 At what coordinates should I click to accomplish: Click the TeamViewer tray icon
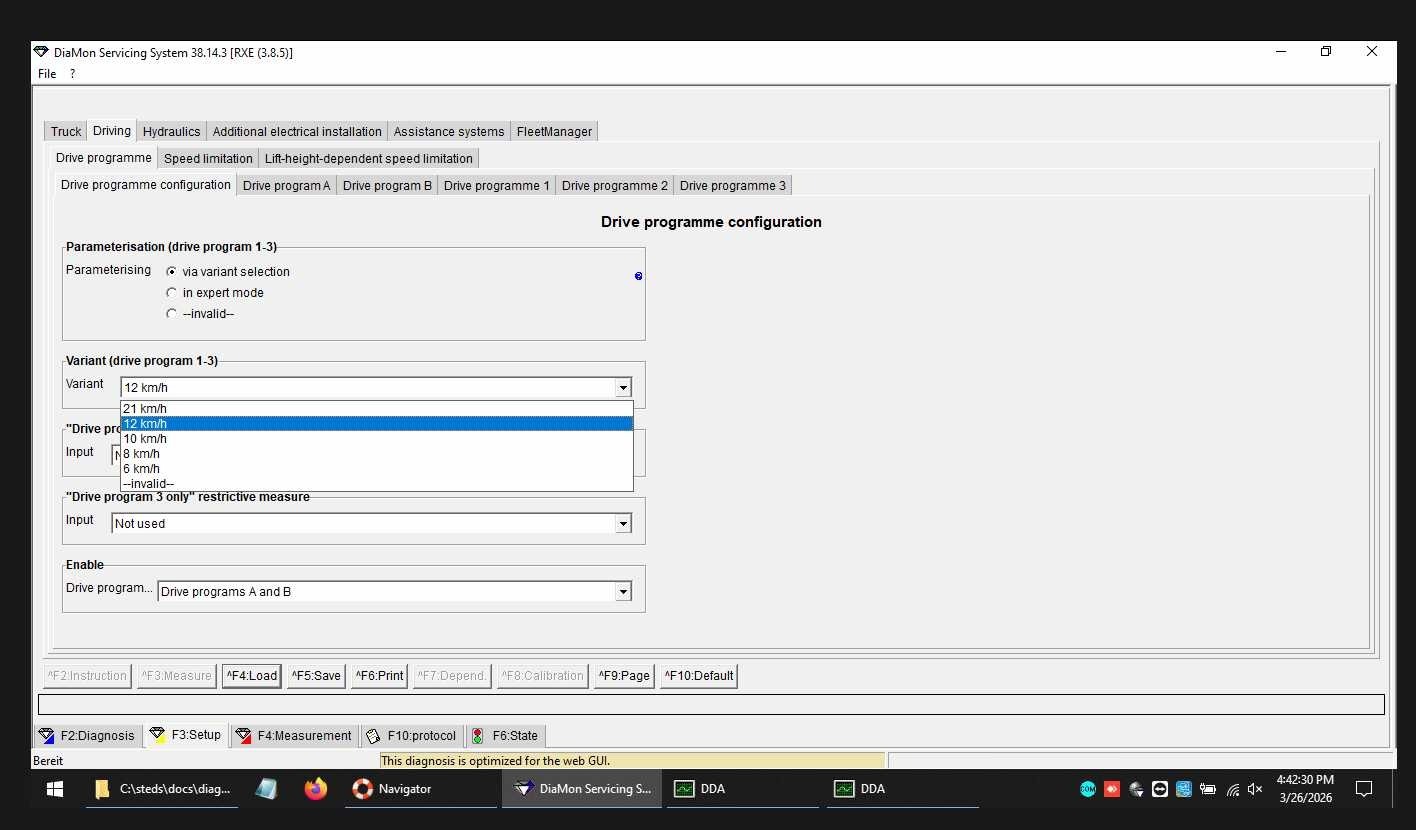(x=1160, y=789)
